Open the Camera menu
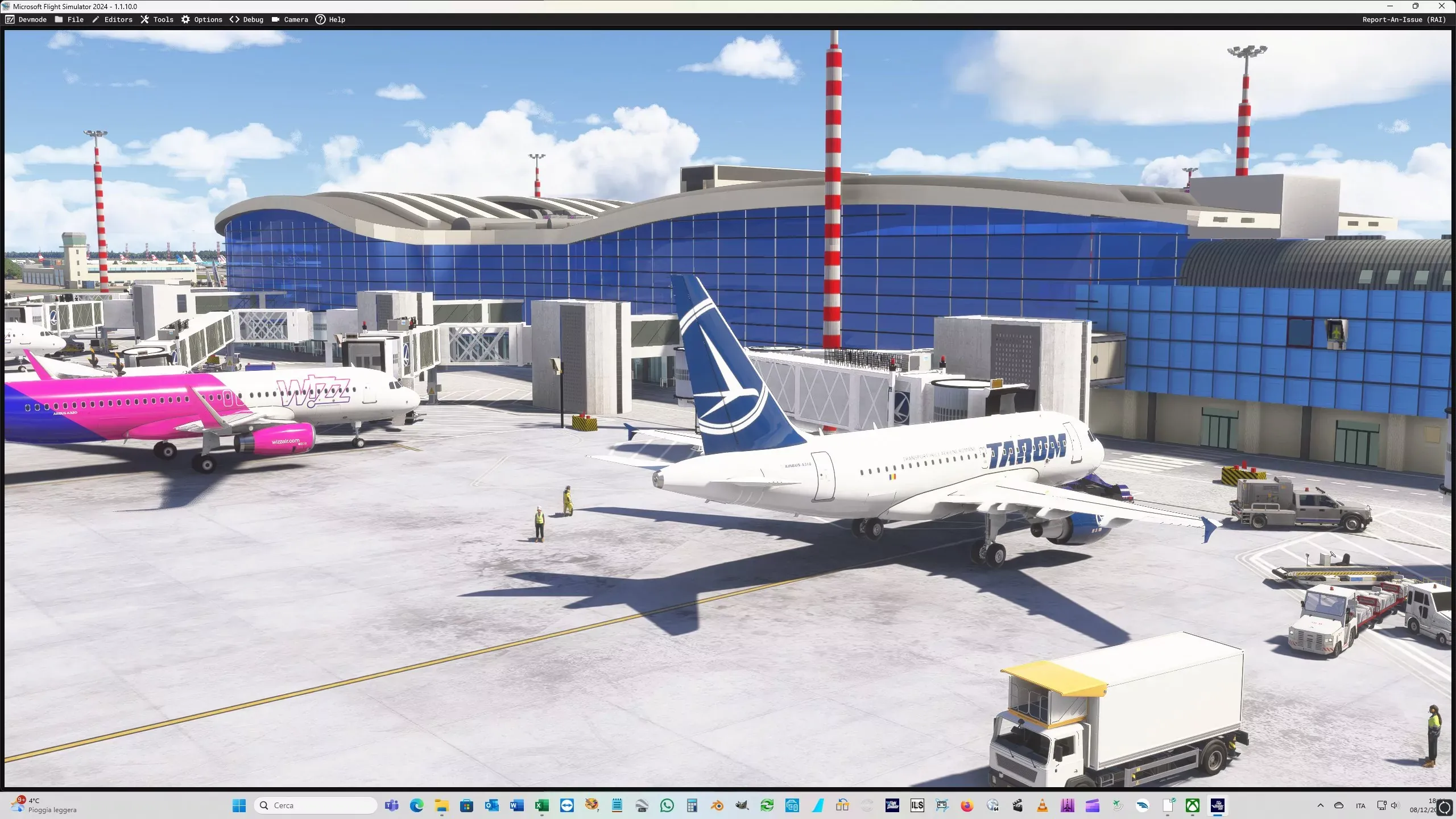The width and height of the screenshot is (1456, 819). (x=290, y=19)
